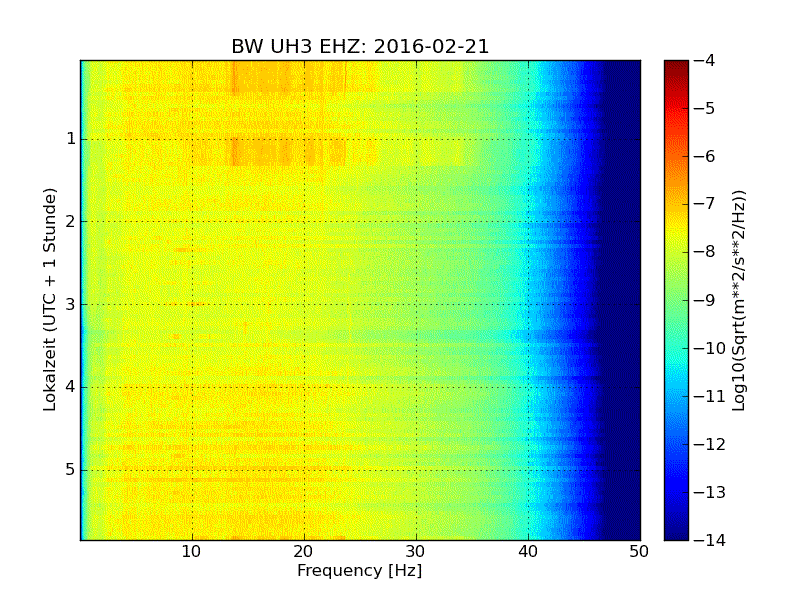The width and height of the screenshot is (800, 600).
Task: Click the colorbar tick label −10
Action: click(710, 348)
